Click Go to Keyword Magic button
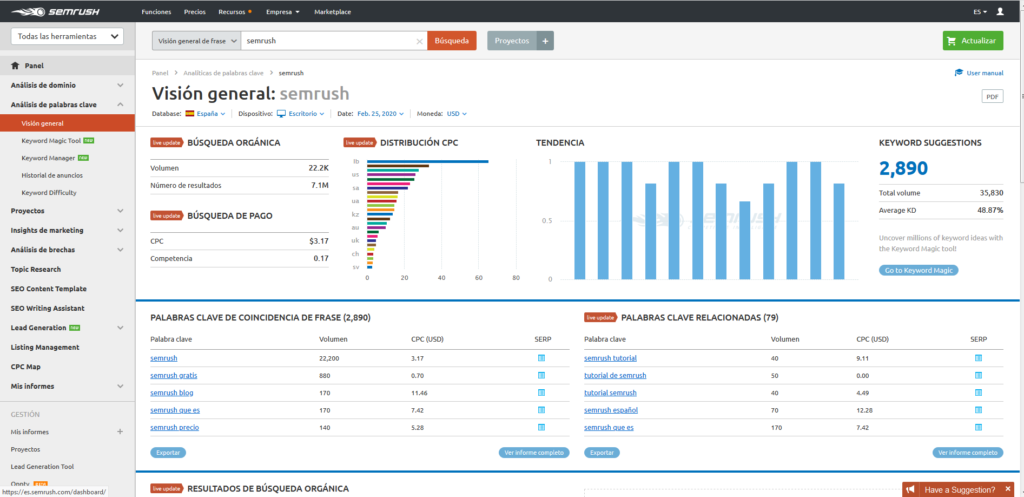The height and width of the screenshot is (497, 1024). [x=918, y=270]
